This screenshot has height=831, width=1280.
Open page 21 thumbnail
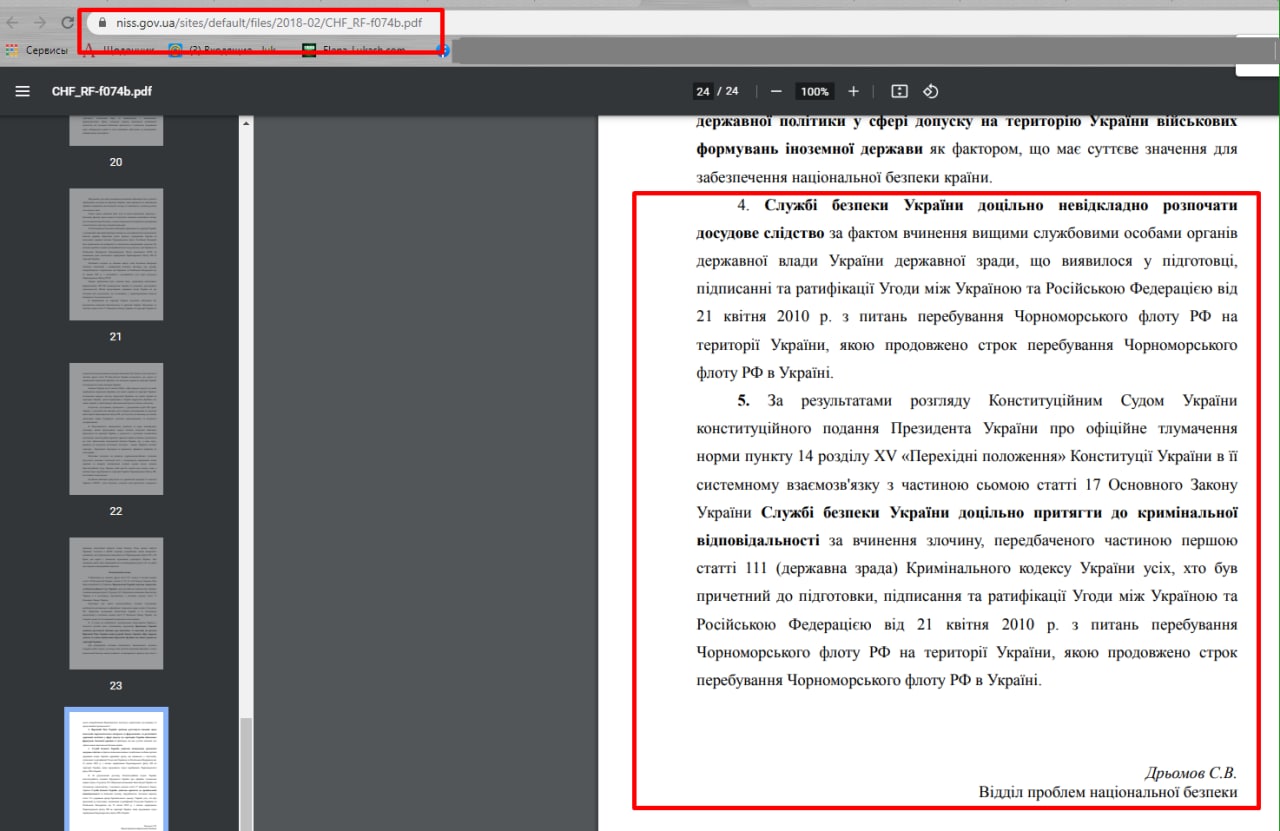point(116,254)
